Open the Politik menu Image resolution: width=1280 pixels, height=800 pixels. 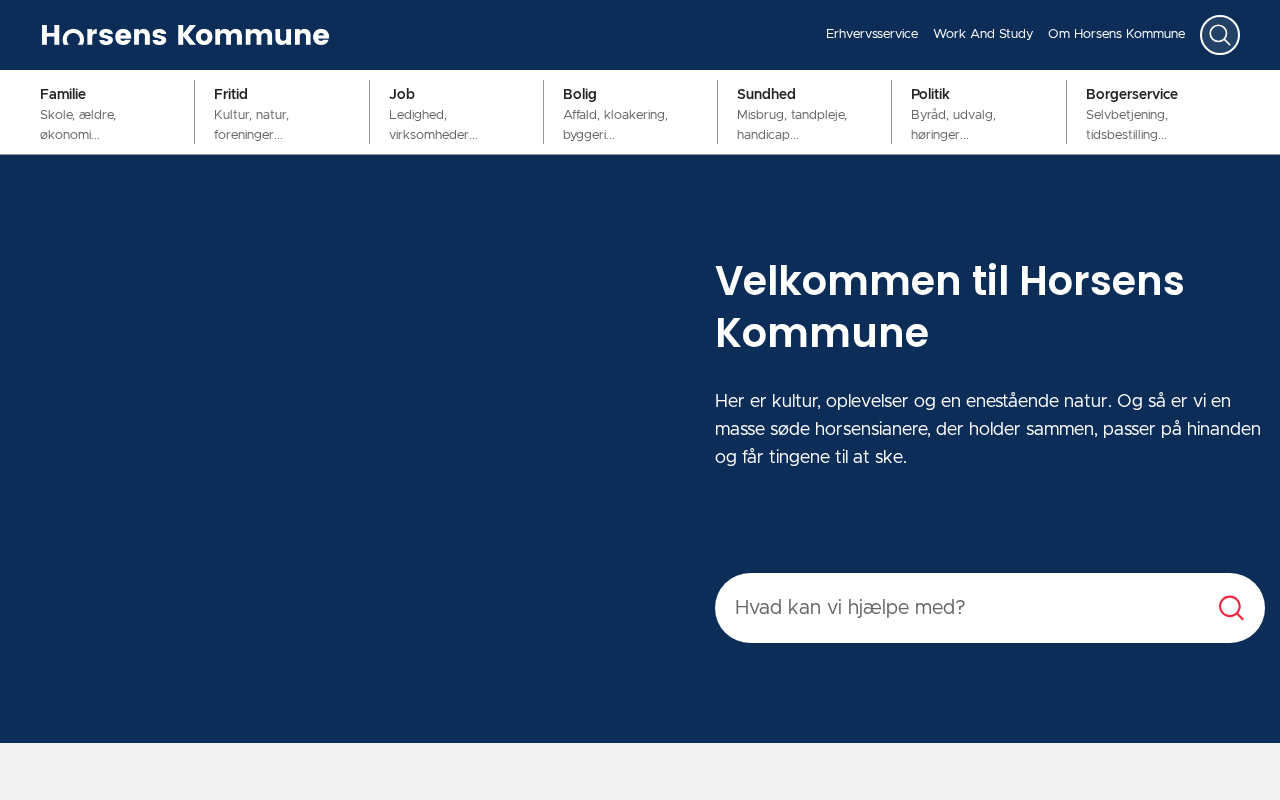(x=978, y=113)
